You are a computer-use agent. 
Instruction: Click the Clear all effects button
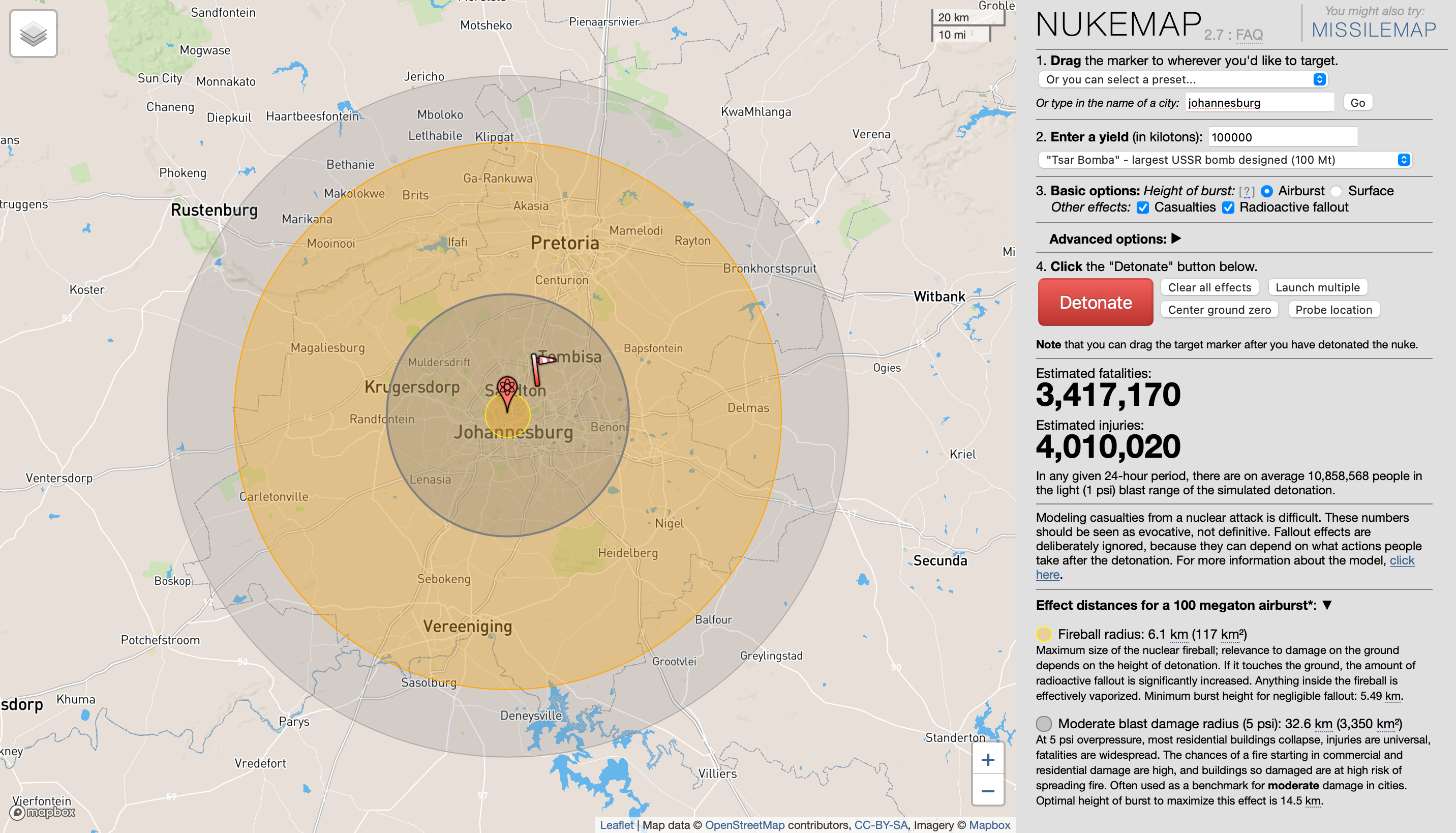[1209, 287]
